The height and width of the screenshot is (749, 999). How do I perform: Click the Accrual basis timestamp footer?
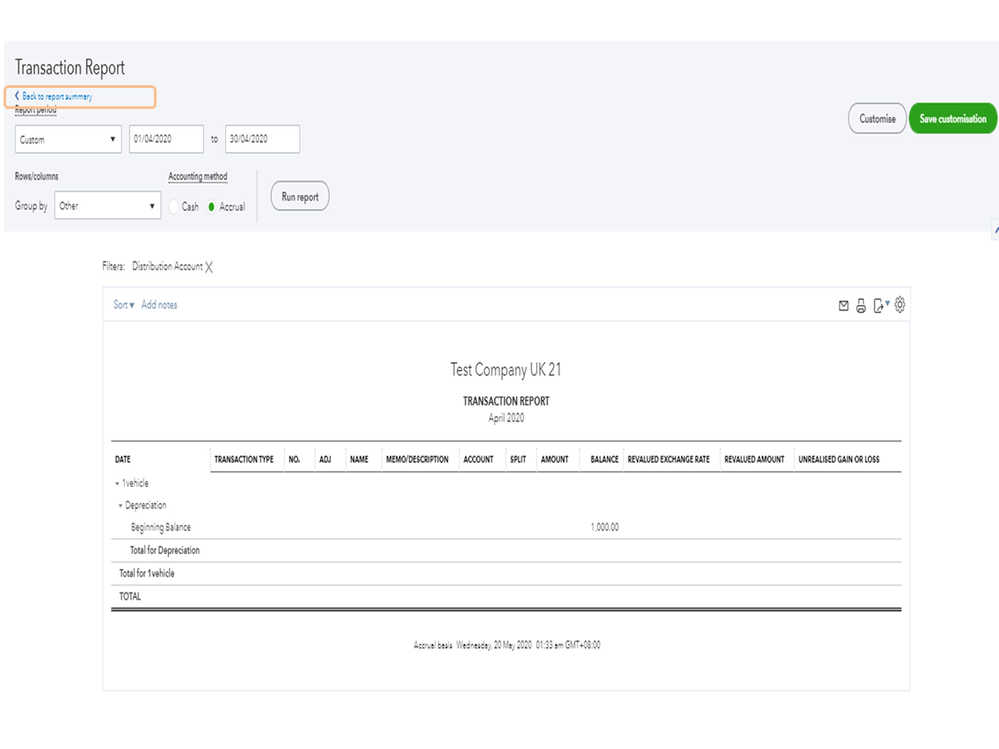point(507,645)
